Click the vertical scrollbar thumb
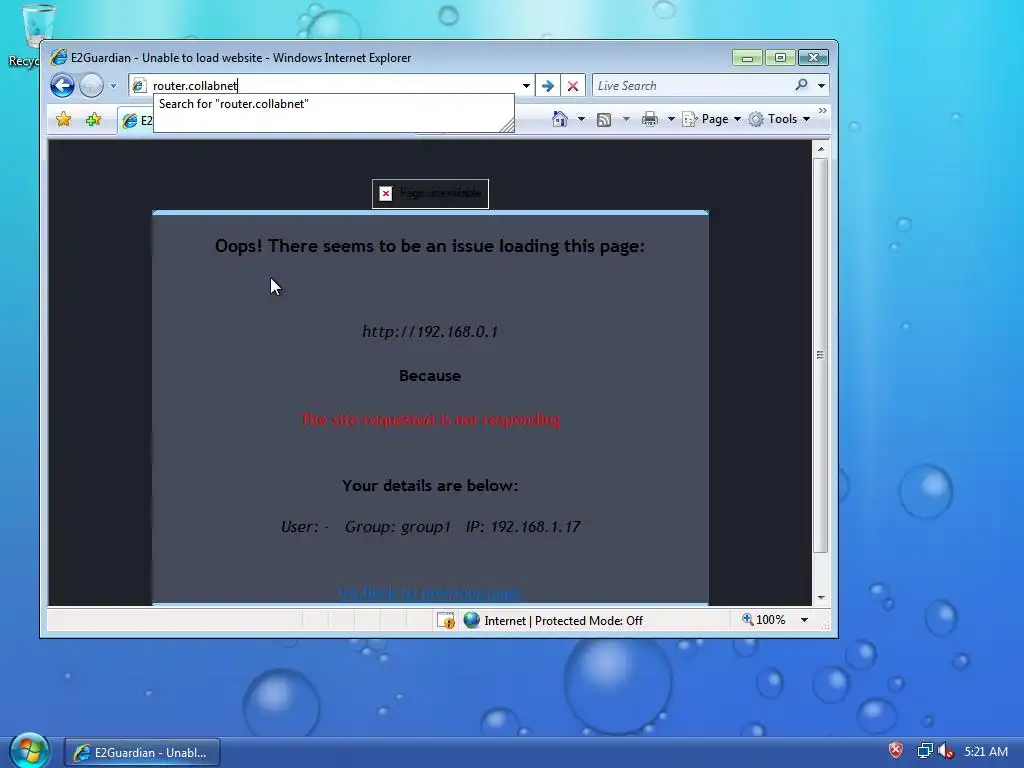 821,355
